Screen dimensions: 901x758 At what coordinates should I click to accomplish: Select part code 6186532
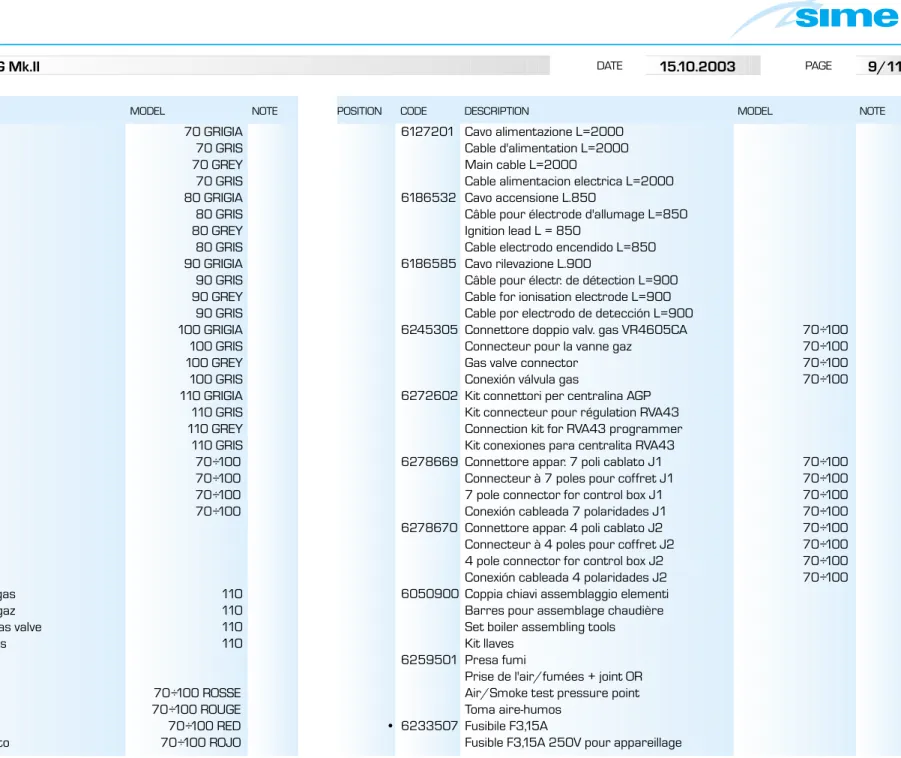click(x=428, y=198)
